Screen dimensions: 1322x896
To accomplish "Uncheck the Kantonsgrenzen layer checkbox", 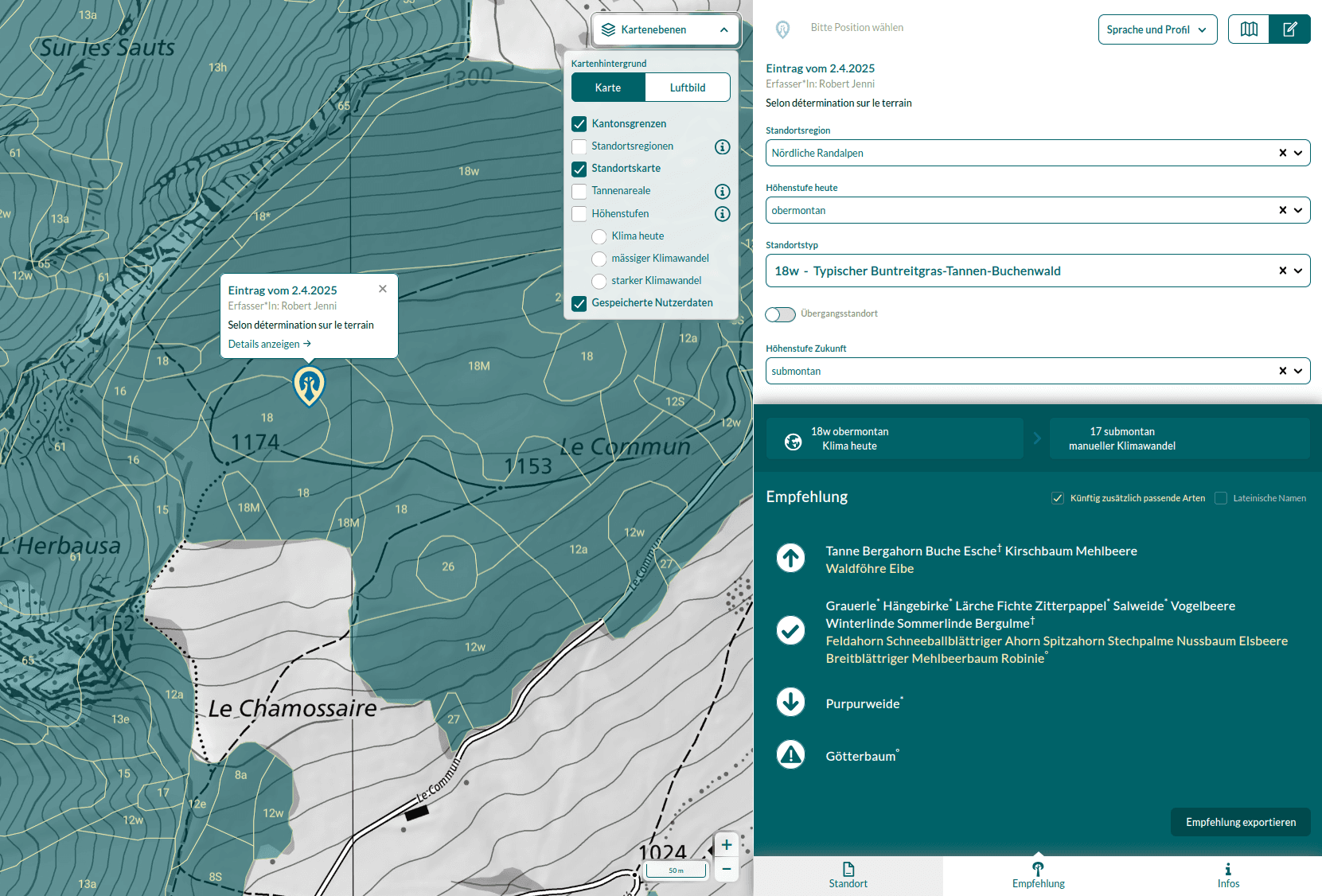I will [x=579, y=124].
